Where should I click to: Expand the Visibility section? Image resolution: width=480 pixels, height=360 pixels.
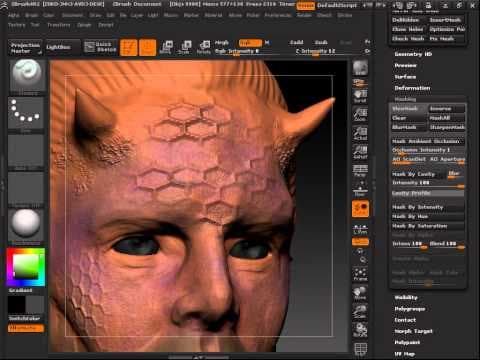coord(406,297)
